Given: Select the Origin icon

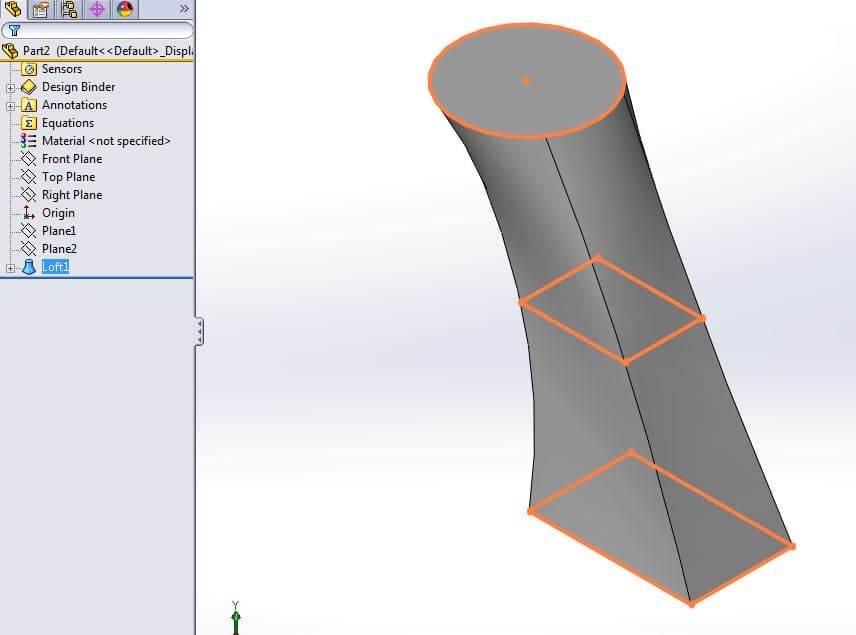Looking at the screenshot, I should click(28, 213).
